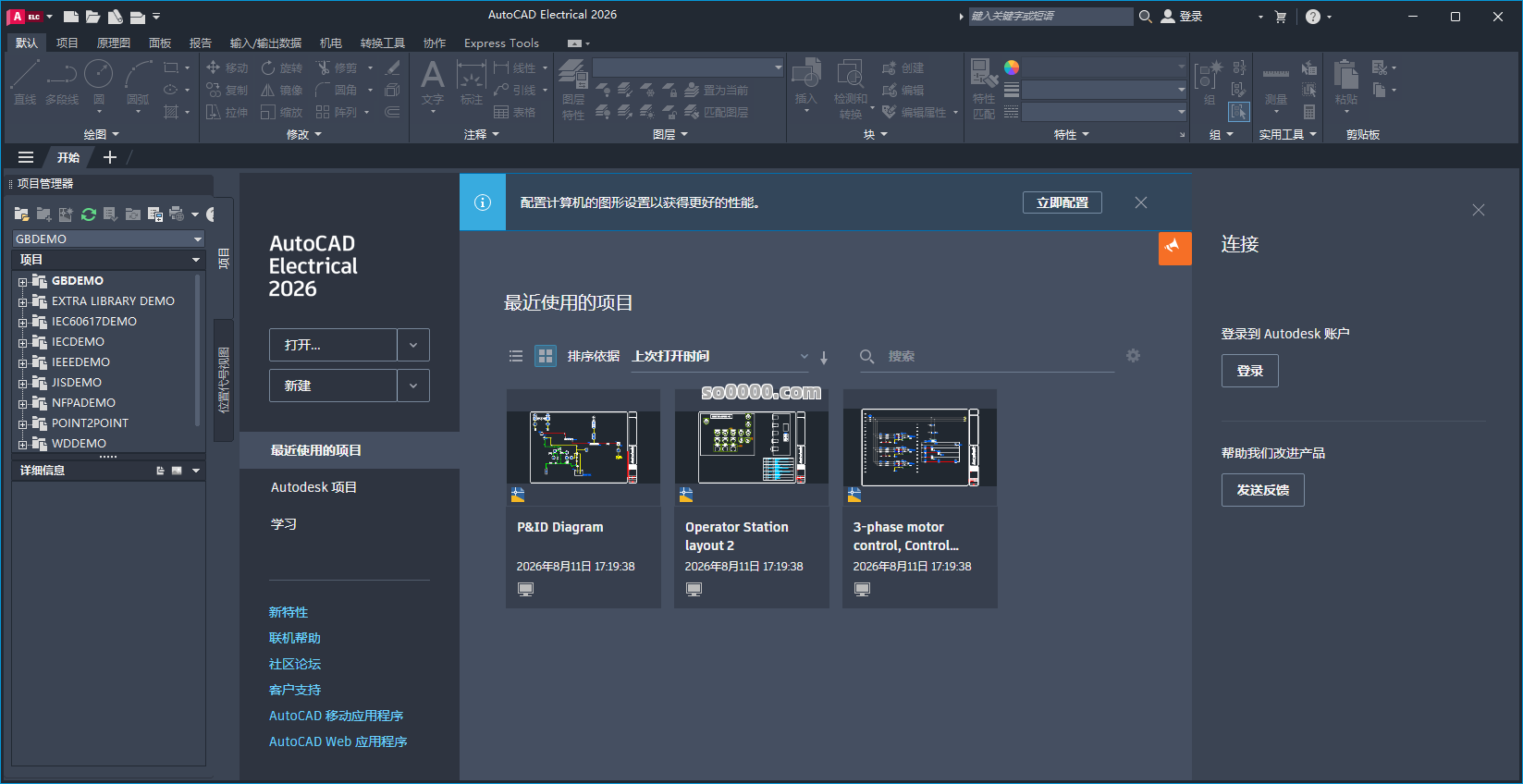1523x784 pixels.
Task: Expand the IECDEMO project tree node
Action: pos(22,343)
